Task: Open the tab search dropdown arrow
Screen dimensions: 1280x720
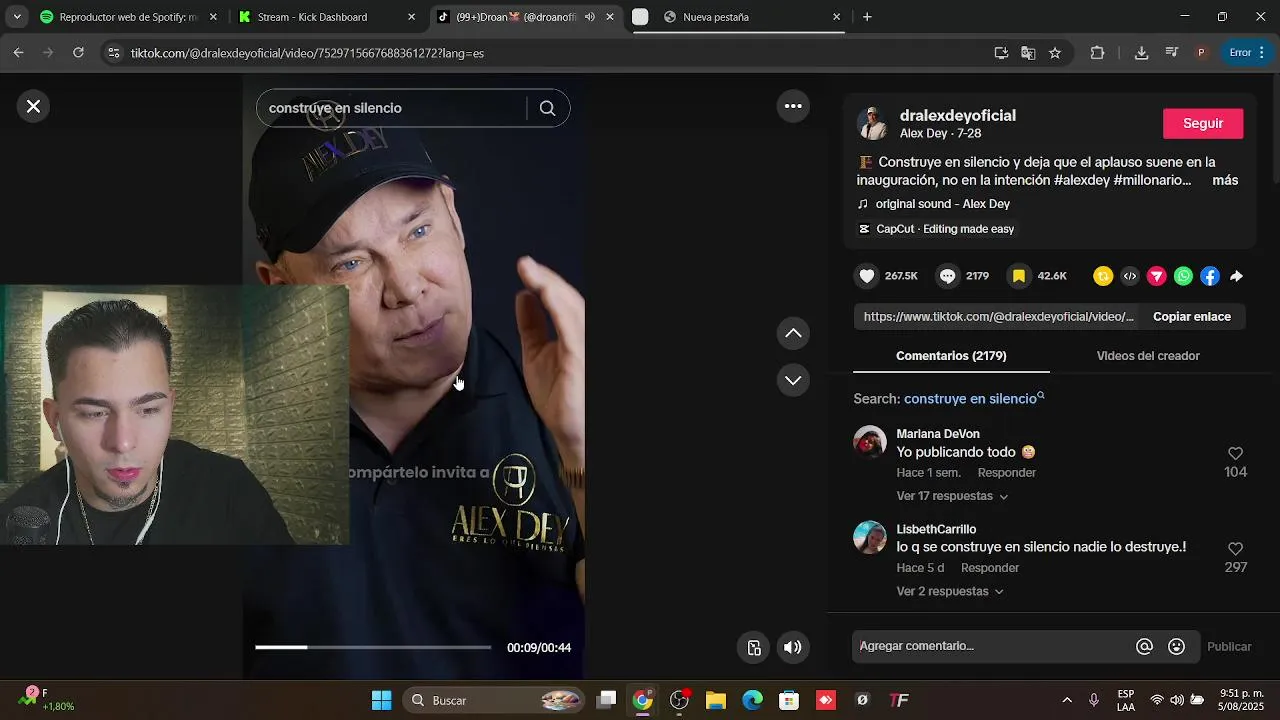Action: click(x=16, y=17)
